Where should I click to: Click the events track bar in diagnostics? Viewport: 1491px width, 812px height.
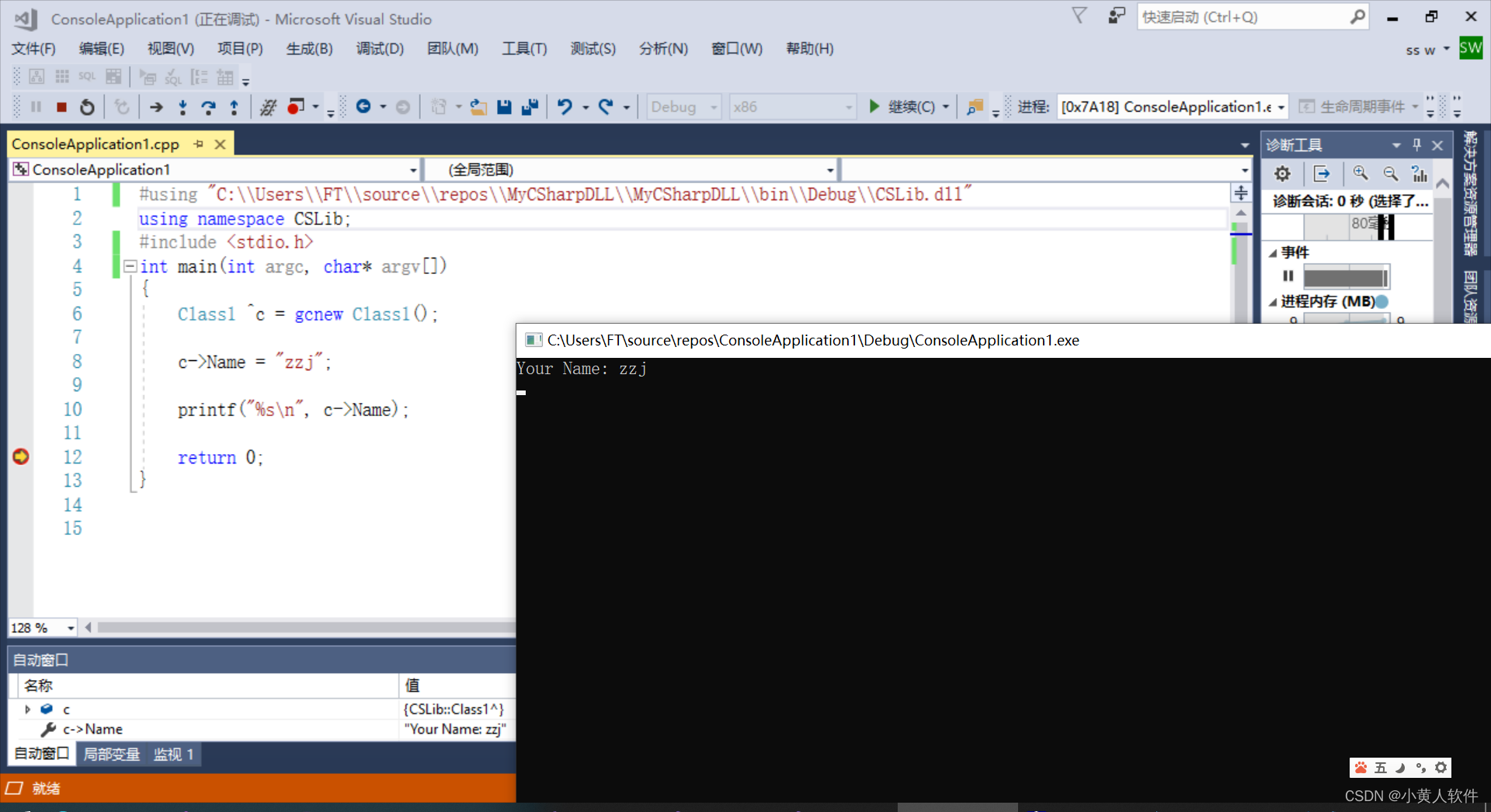click(x=1346, y=277)
